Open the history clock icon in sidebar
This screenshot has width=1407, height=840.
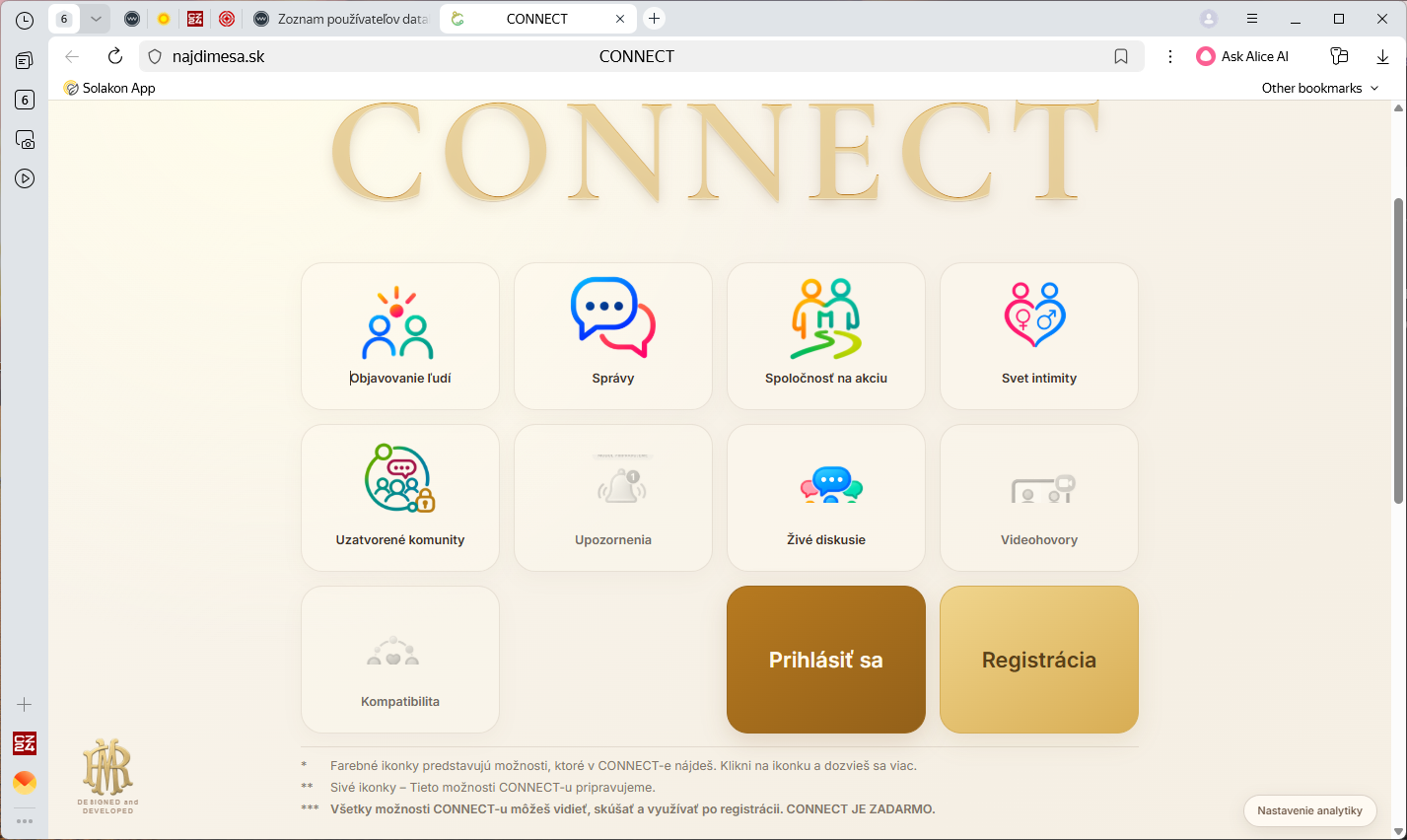pyautogui.click(x=25, y=20)
